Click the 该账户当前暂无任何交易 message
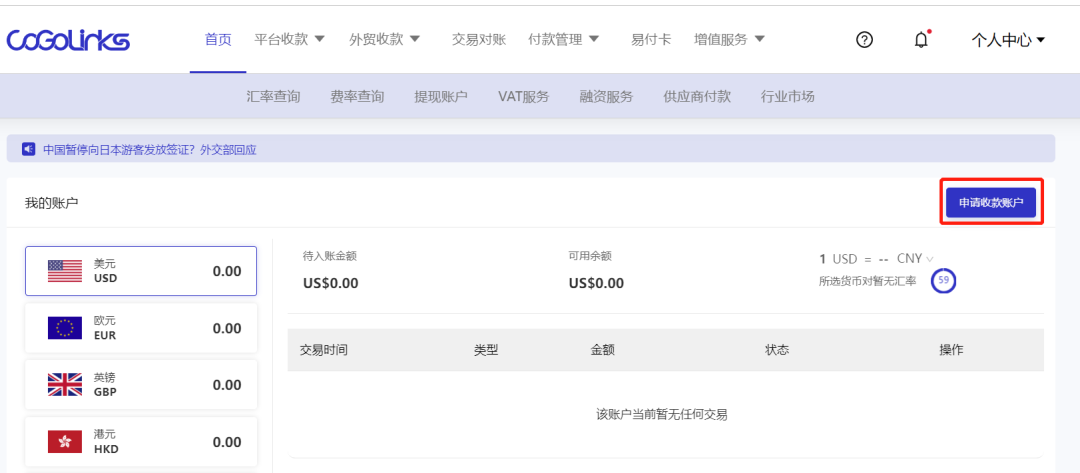The height and width of the screenshot is (473, 1080). pos(662,414)
